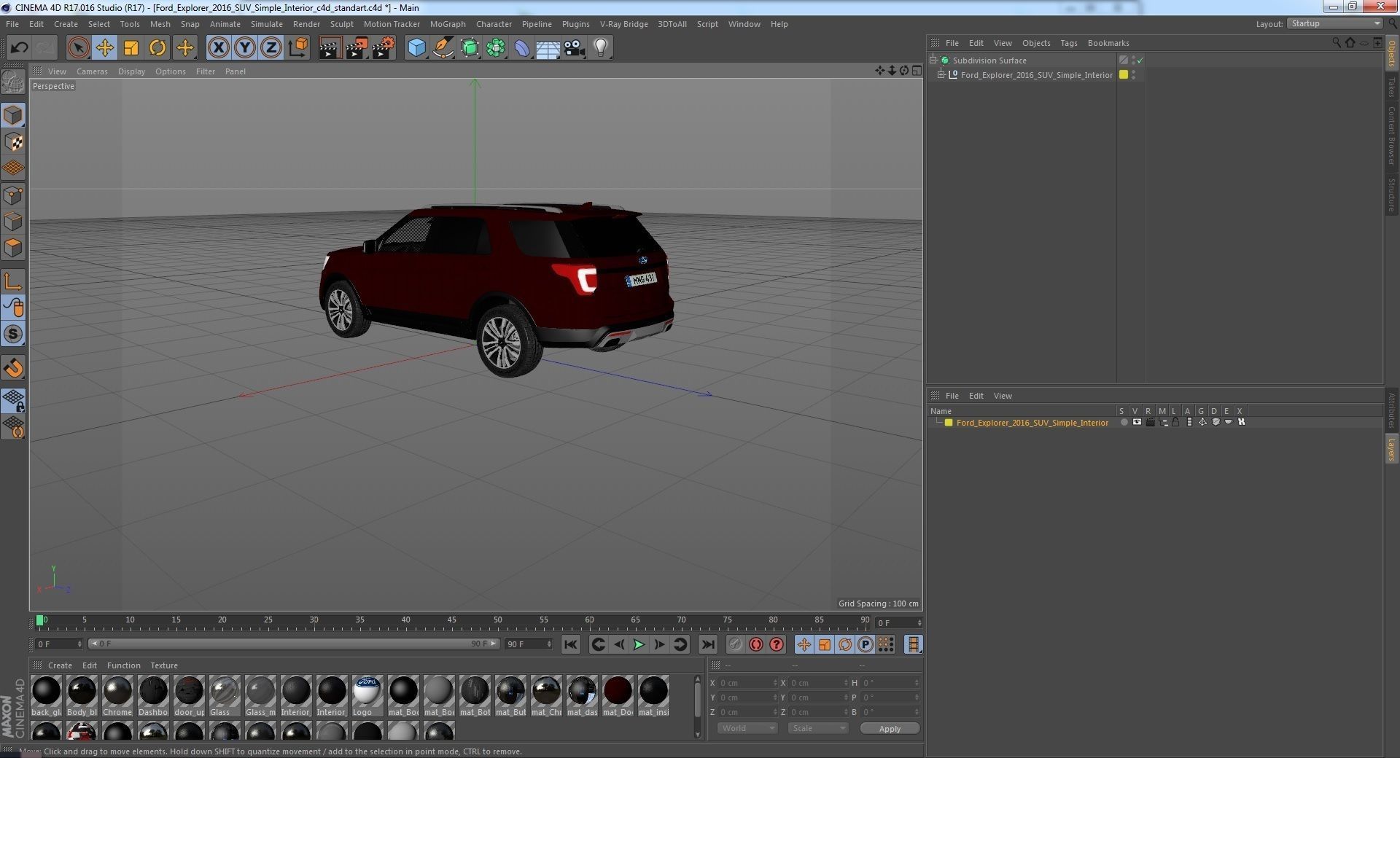This screenshot has height=844, width=1400.
Task: Click the Apply button
Action: point(890,729)
